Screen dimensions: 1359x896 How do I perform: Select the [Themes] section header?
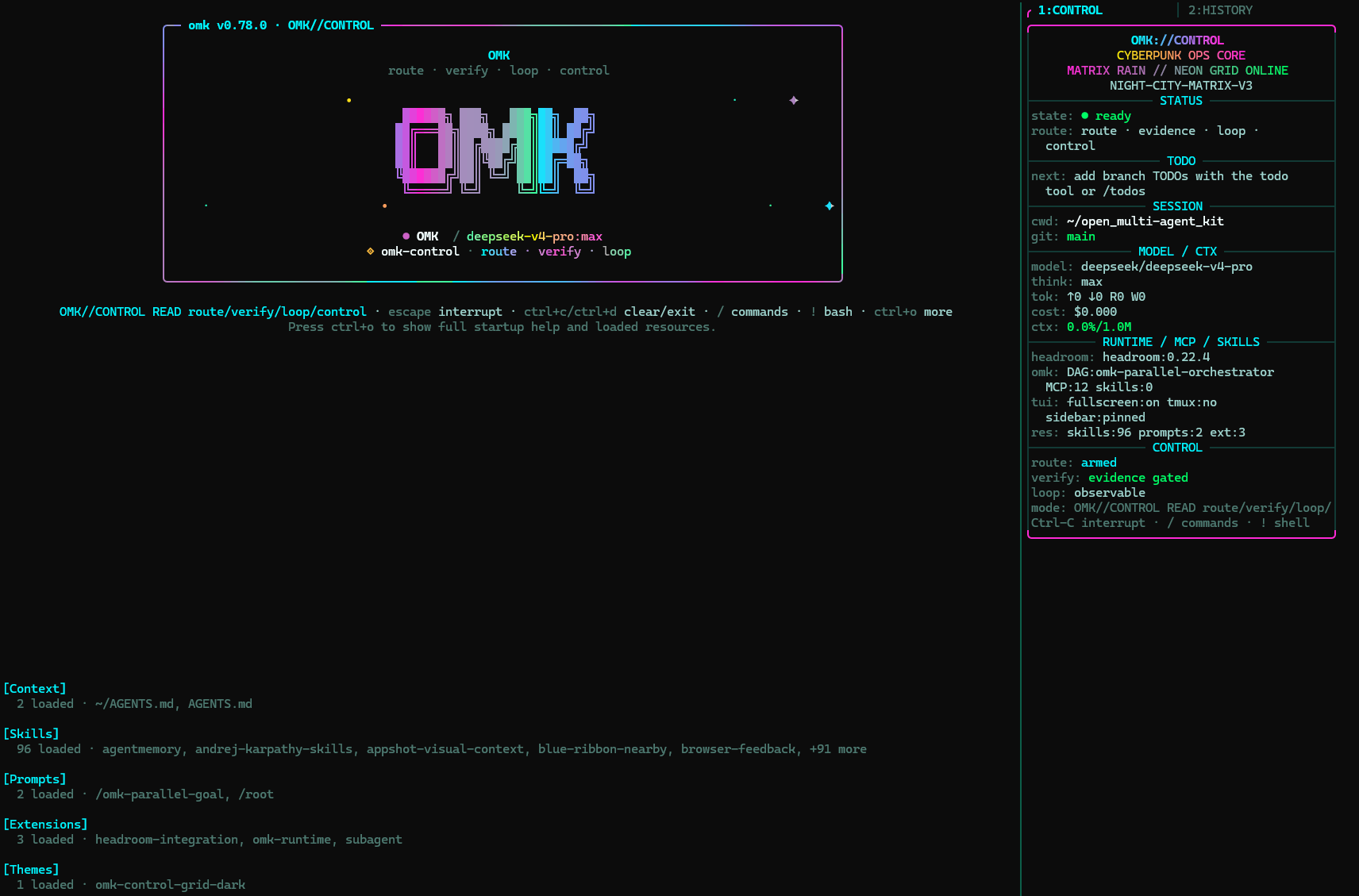31,870
